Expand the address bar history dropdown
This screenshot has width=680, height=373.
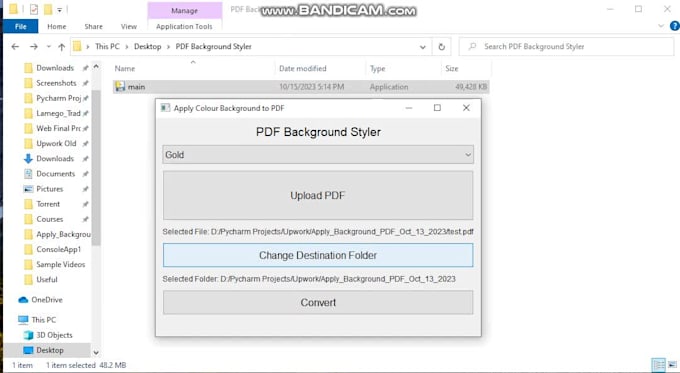(423, 47)
